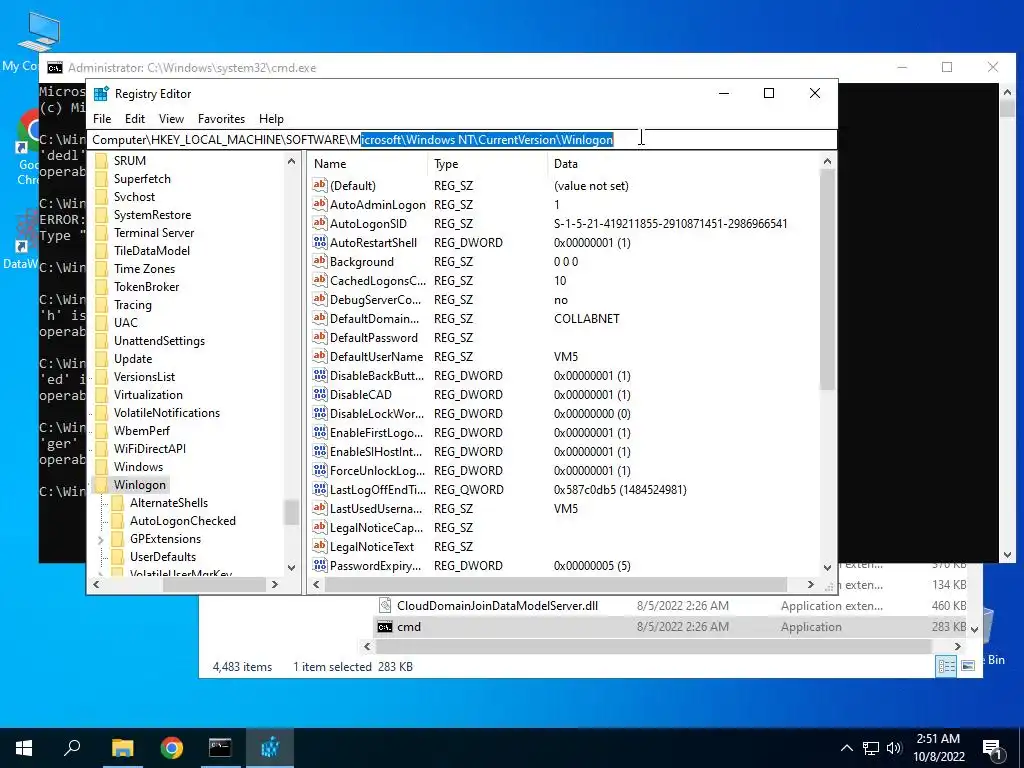The width and height of the screenshot is (1024, 768).
Task: Switch File Explorer to details view icon
Action: click(946, 666)
